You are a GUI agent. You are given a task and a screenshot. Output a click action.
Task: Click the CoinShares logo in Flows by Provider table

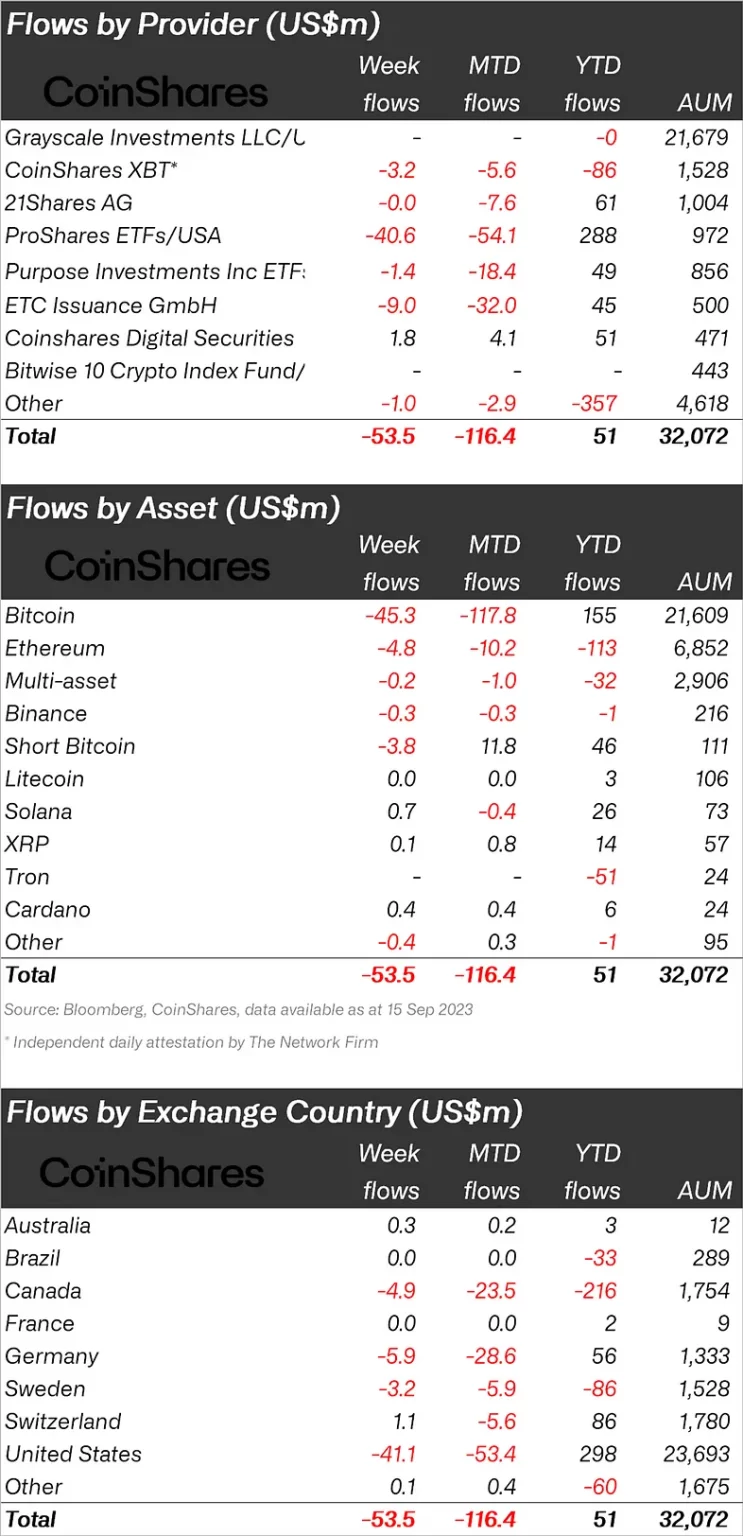click(156, 92)
